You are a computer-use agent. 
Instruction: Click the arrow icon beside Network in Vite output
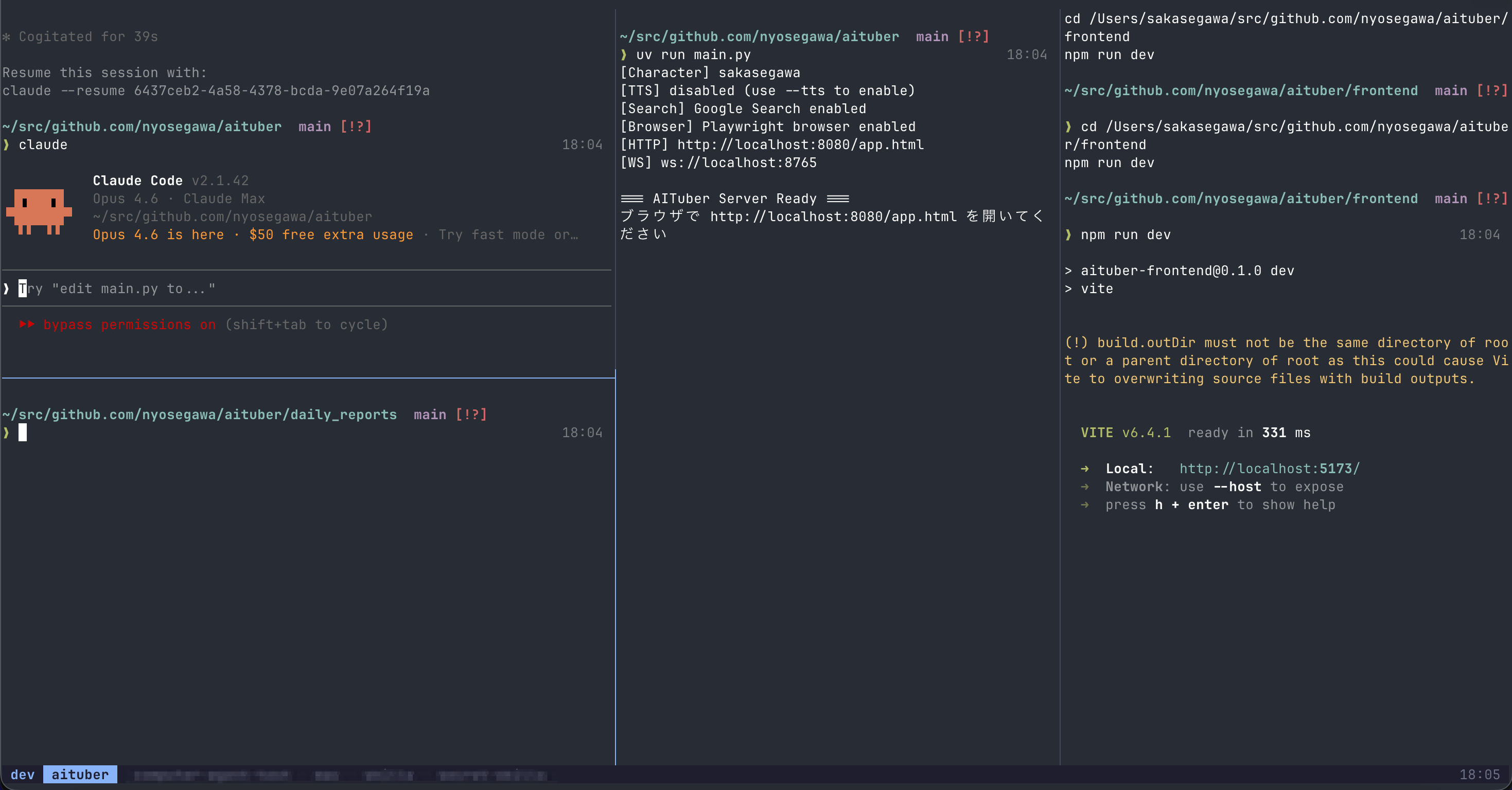[x=1085, y=486]
